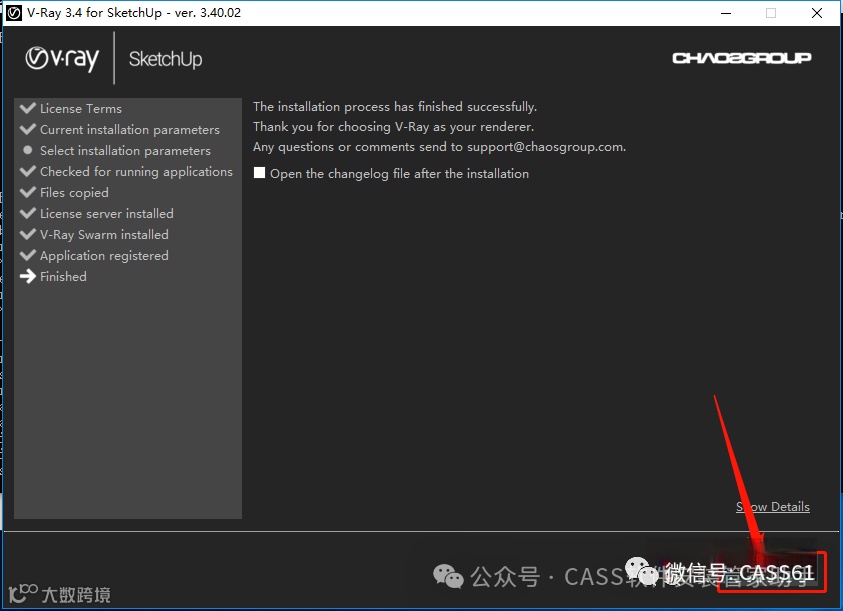Screen dimensions: 843x611
Task: Click the Thank you for choosing V-Ray line
Action: (x=393, y=127)
